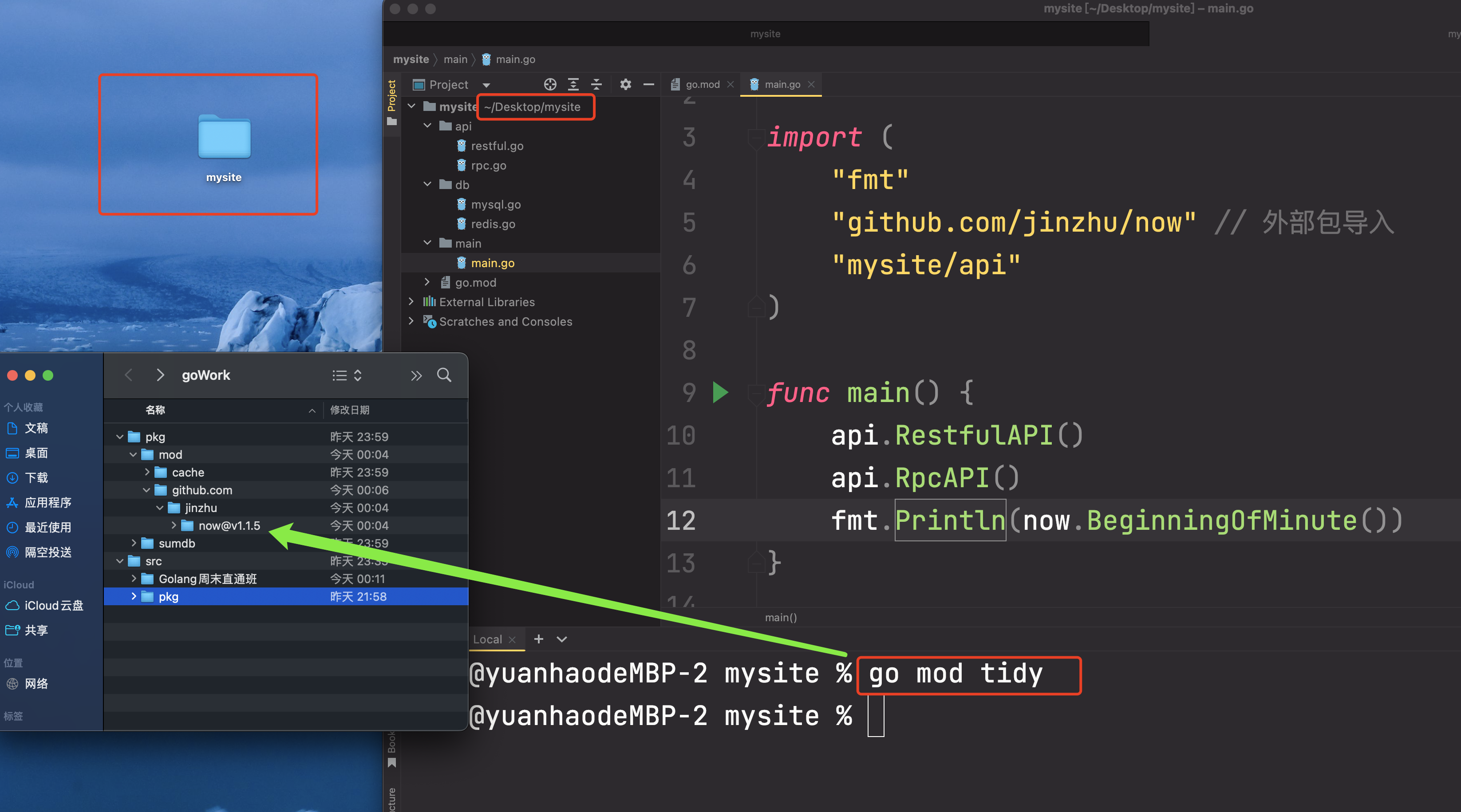The height and width of the screenshot is (812, 1461).
Task: Add a new terminal session tab
Action: [x=538, y=639]
